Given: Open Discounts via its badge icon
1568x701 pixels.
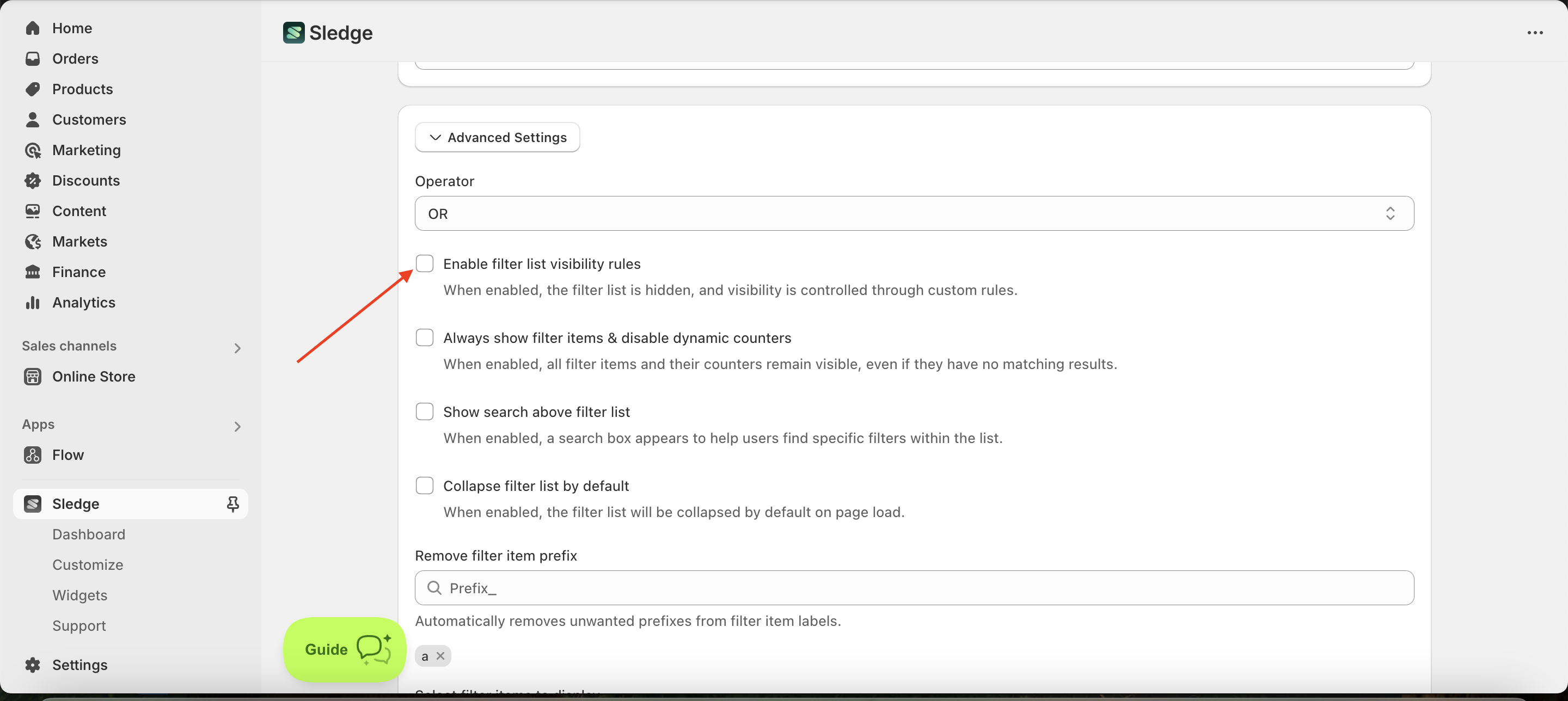Looking at the screenshot, I should [33, 181].
